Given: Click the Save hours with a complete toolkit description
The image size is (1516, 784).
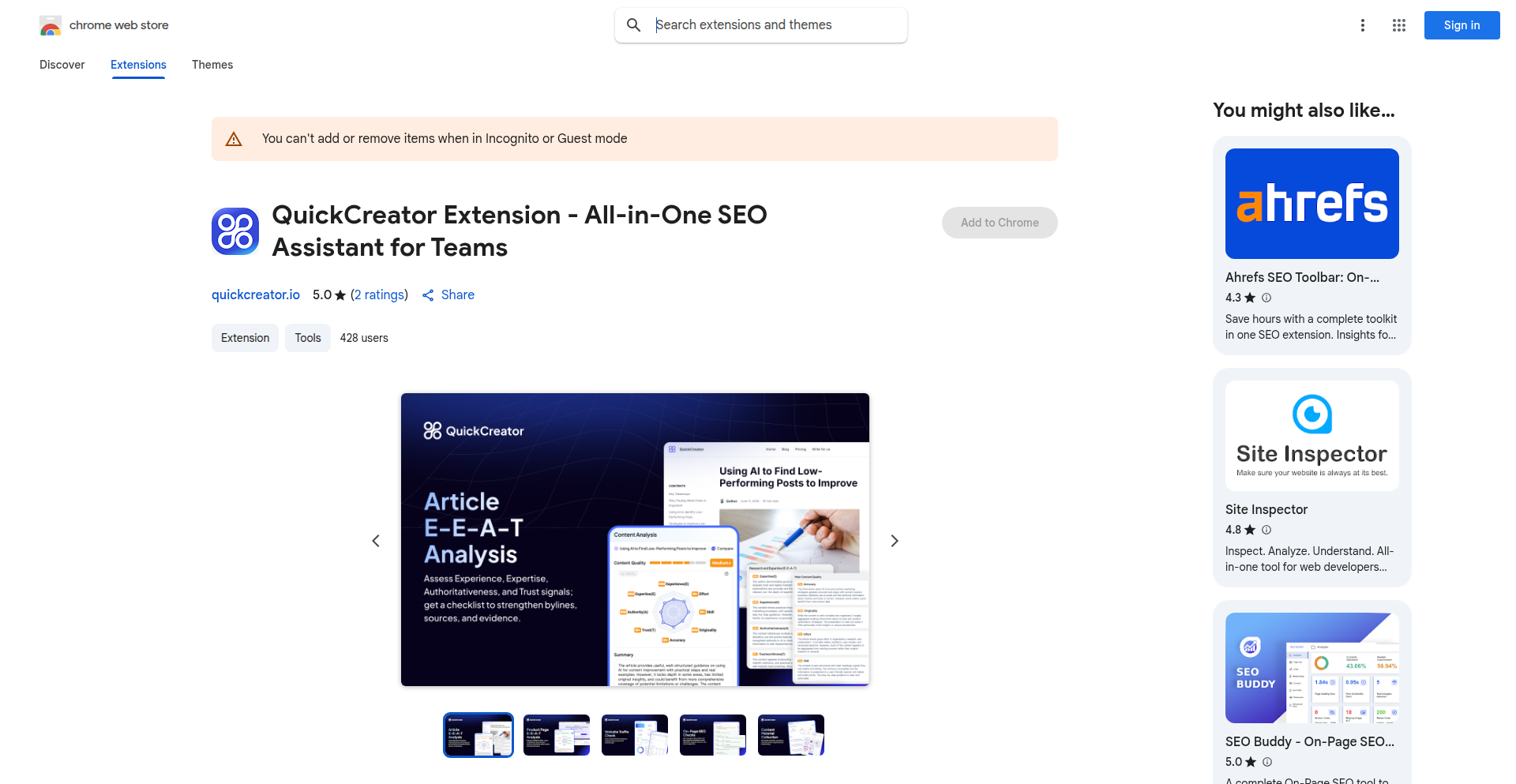Looking at the screenshot, I should pyautogui.click(x=1311, y=327).
